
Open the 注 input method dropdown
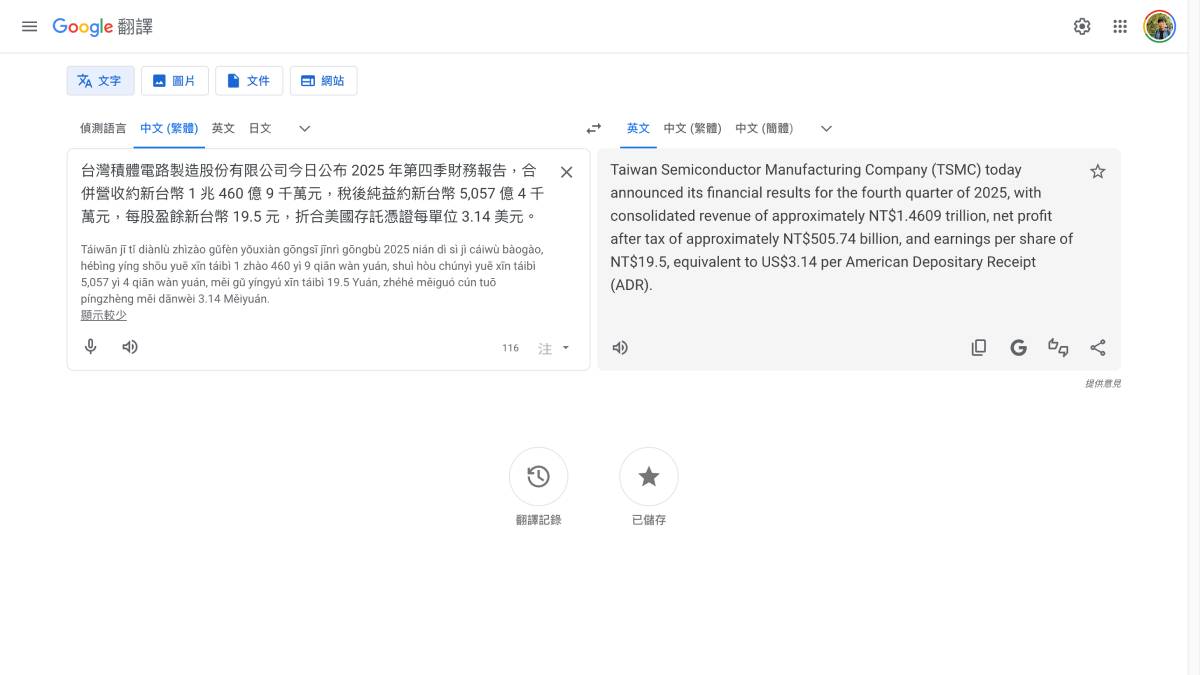tap(554, 348)
